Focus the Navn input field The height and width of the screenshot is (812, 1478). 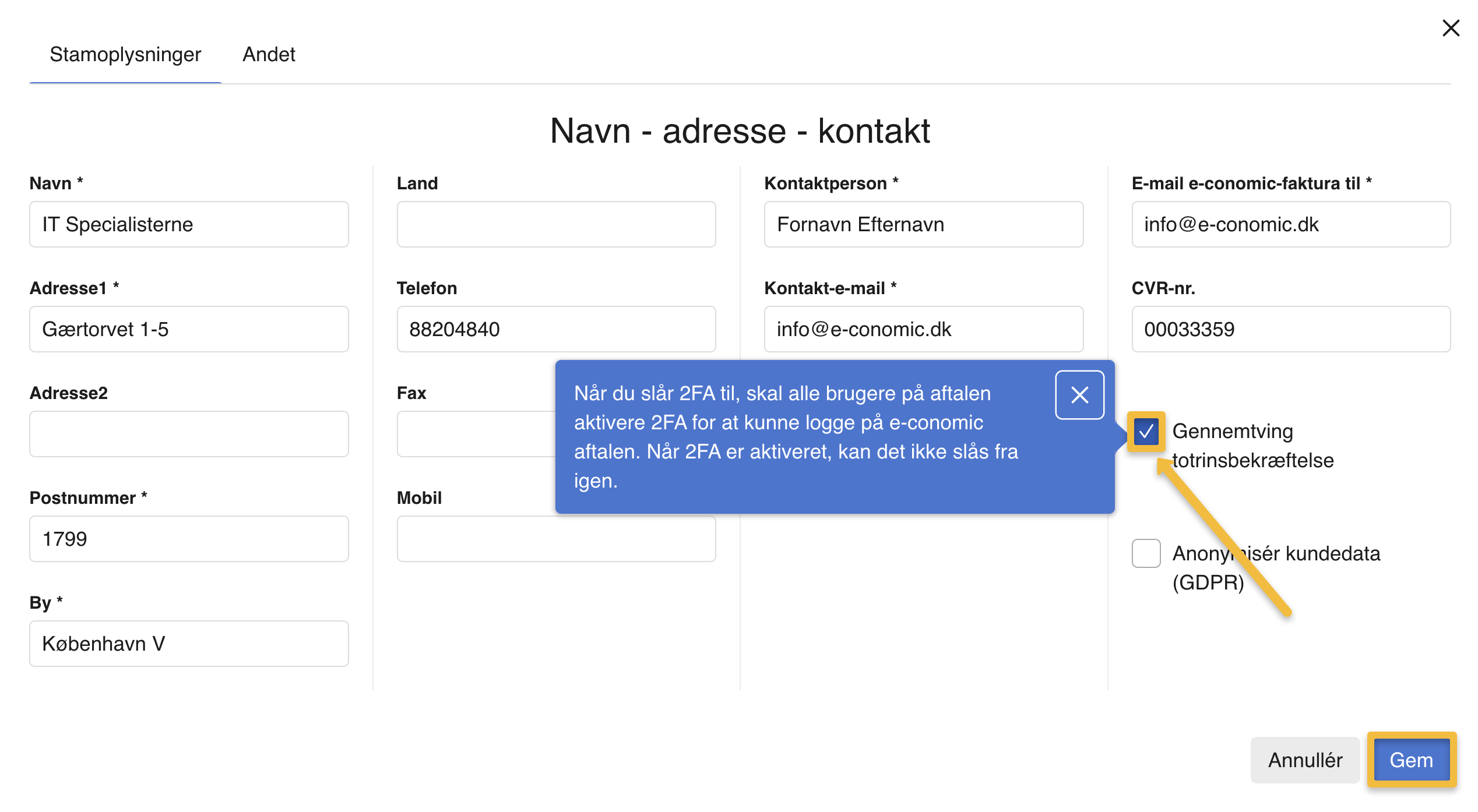[x=189, y=224]
